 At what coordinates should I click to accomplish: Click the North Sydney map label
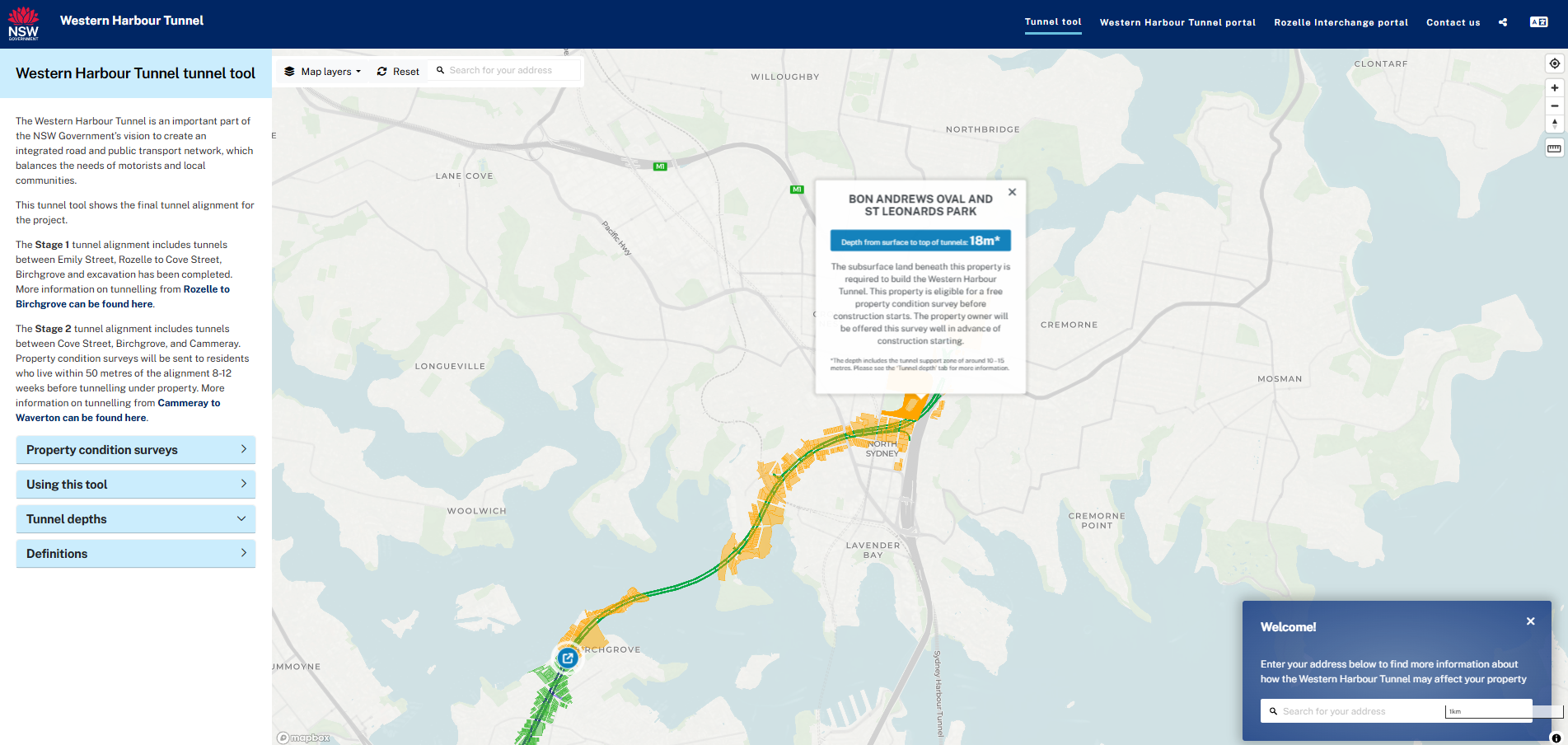coord(883,448)
